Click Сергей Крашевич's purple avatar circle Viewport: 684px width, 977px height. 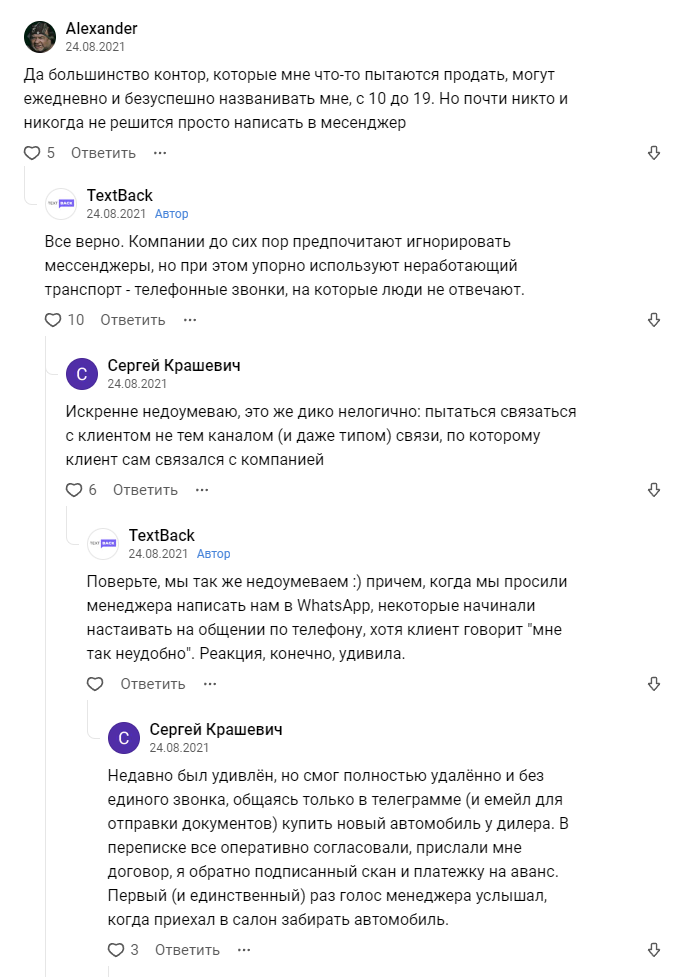[x=81, y=374]
